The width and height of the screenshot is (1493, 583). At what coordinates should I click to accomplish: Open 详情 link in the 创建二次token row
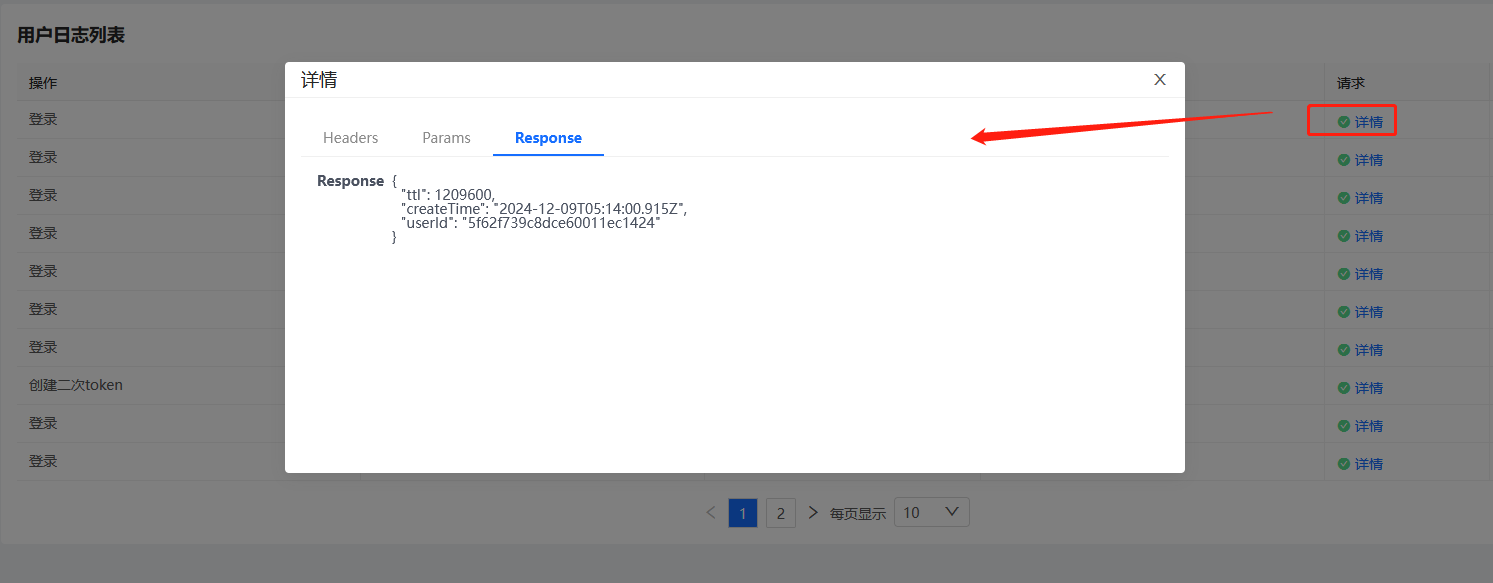pos(1369,388)
